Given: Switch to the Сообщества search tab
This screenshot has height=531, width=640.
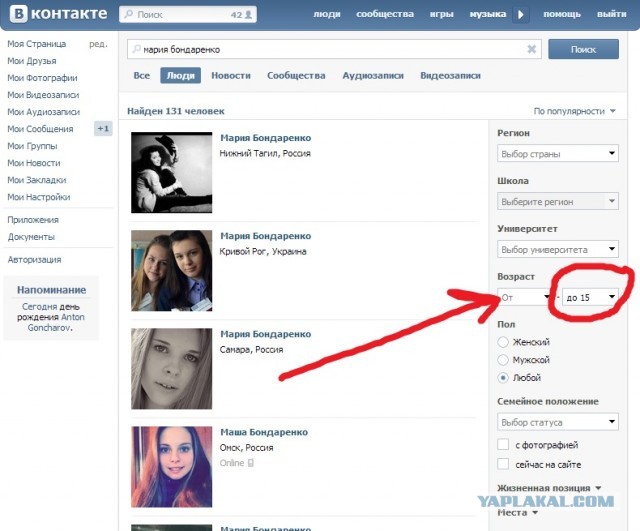Looking at the screenshot, I should [x=296, y=76].
